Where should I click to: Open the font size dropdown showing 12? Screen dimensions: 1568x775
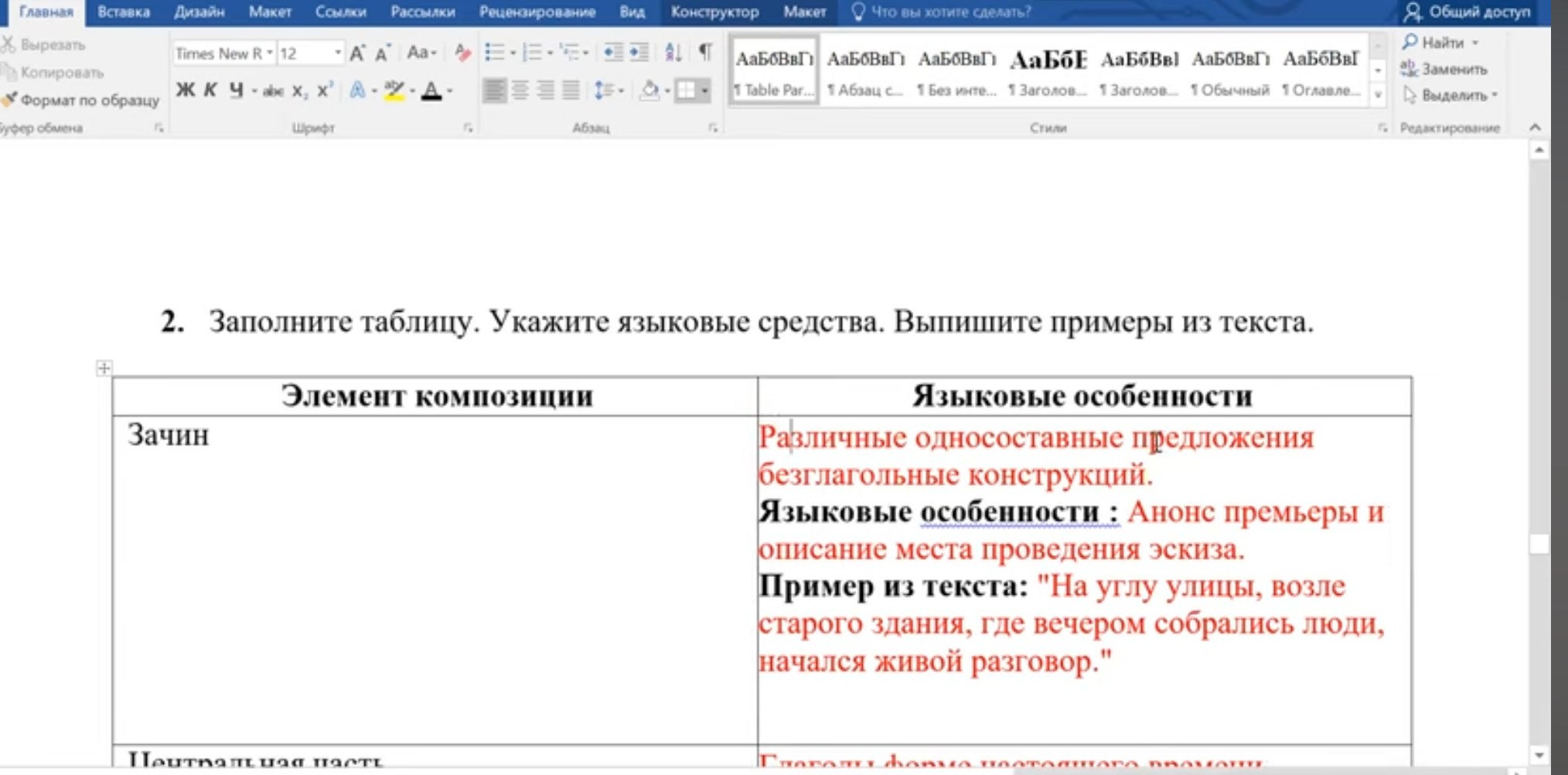pos(337,53)
